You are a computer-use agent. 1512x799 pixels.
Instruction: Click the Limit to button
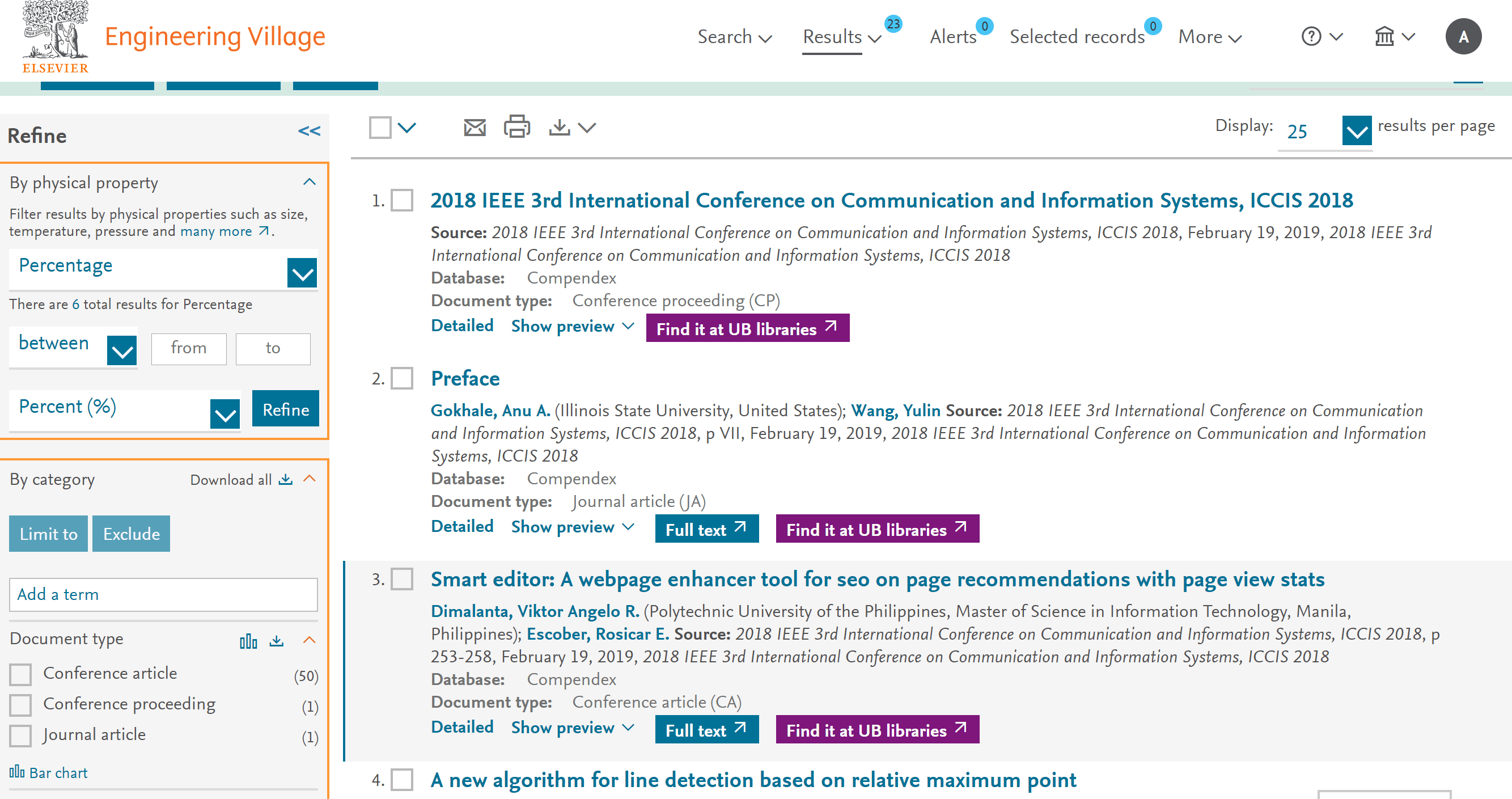tap(49, 534)
